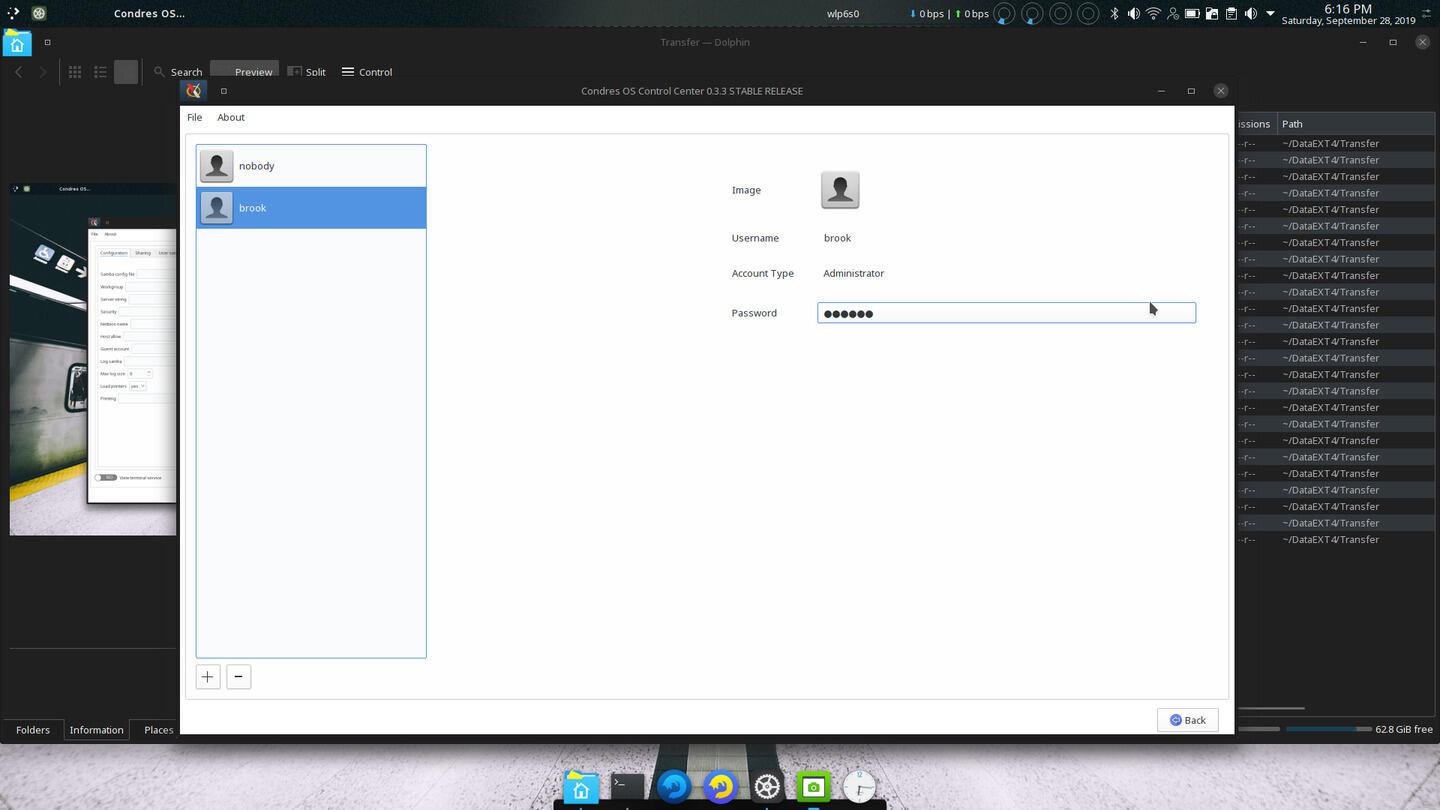Expand hidden system tray icons arrow

(1271, 14)
